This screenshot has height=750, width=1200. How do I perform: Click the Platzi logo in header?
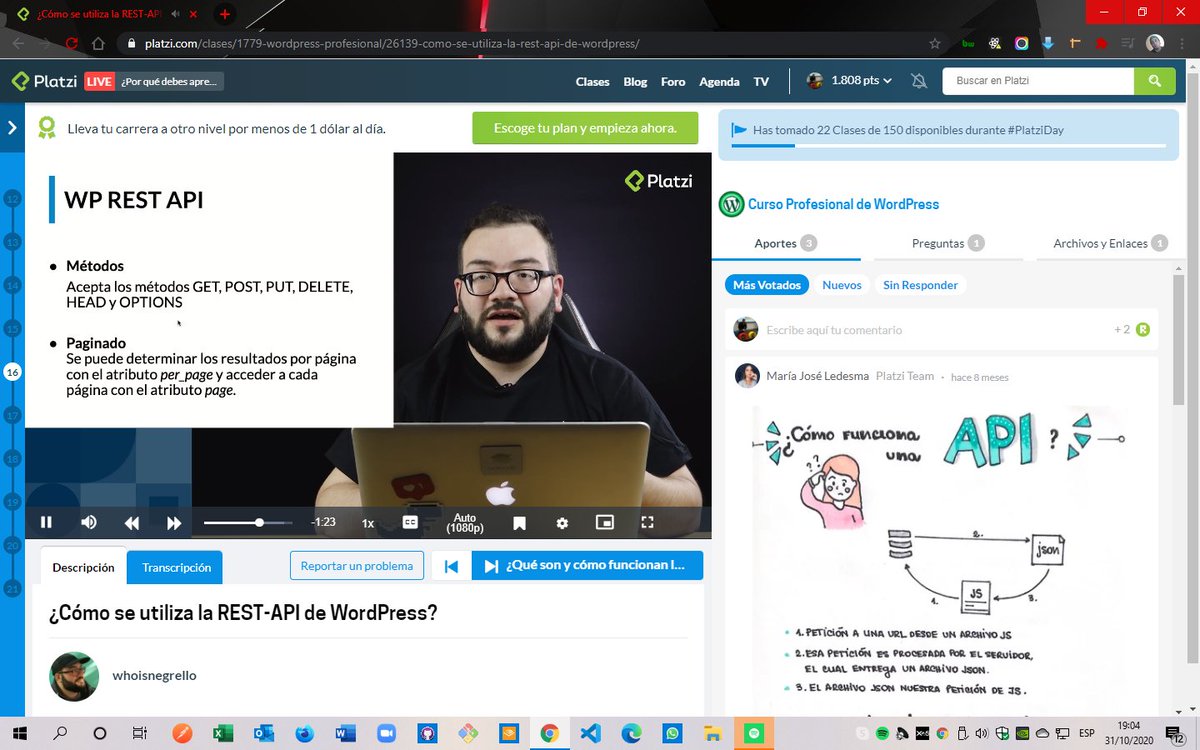(44, 81)
